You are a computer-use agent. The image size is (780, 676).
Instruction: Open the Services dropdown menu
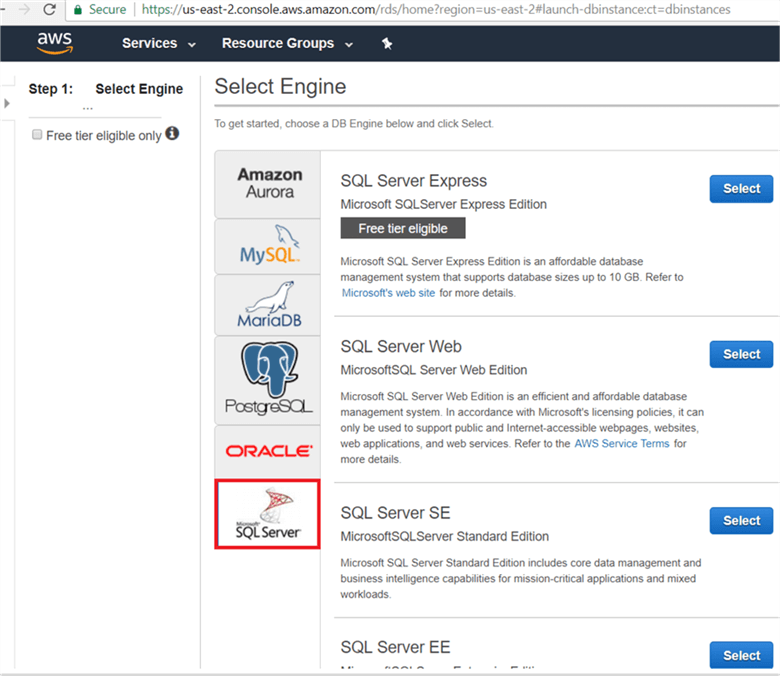(x=159, y=44)
